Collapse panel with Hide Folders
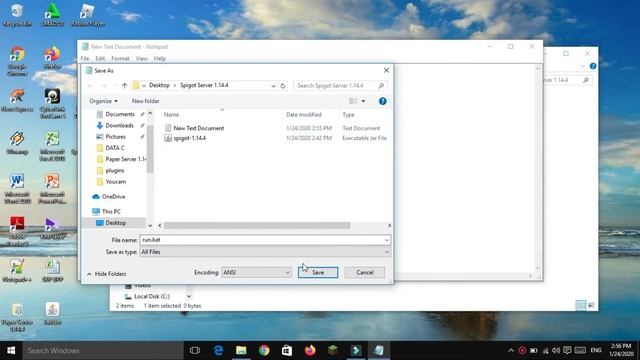640x360 pixels. pyautogui.click(x=106, y=274)
